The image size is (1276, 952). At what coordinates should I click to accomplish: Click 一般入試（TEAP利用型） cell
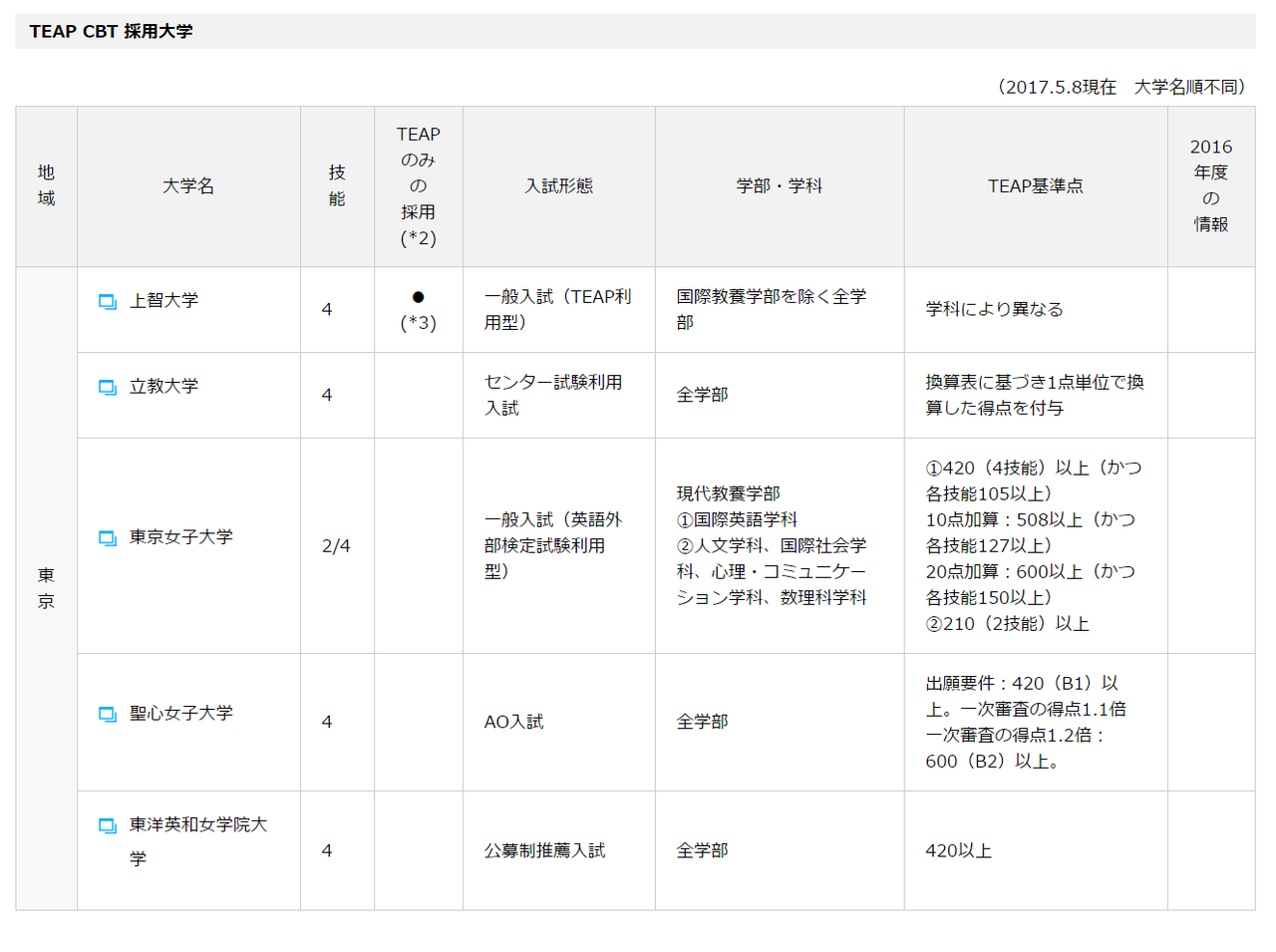559,310
